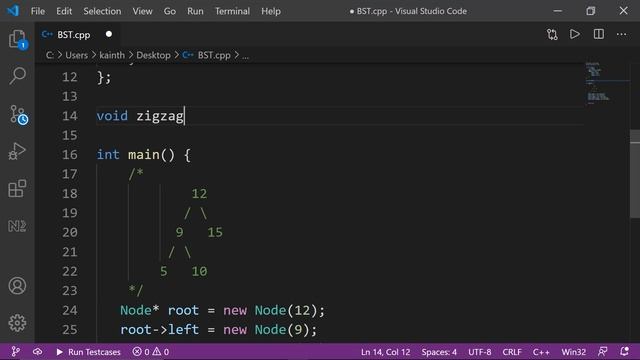Open the View menu
Viewport: 640px width, 360px height.
(142, 11)
